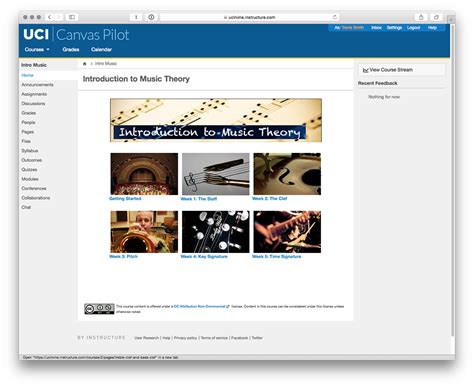
Task: Open the Courses dropdown menu
Action: (37, 49)
